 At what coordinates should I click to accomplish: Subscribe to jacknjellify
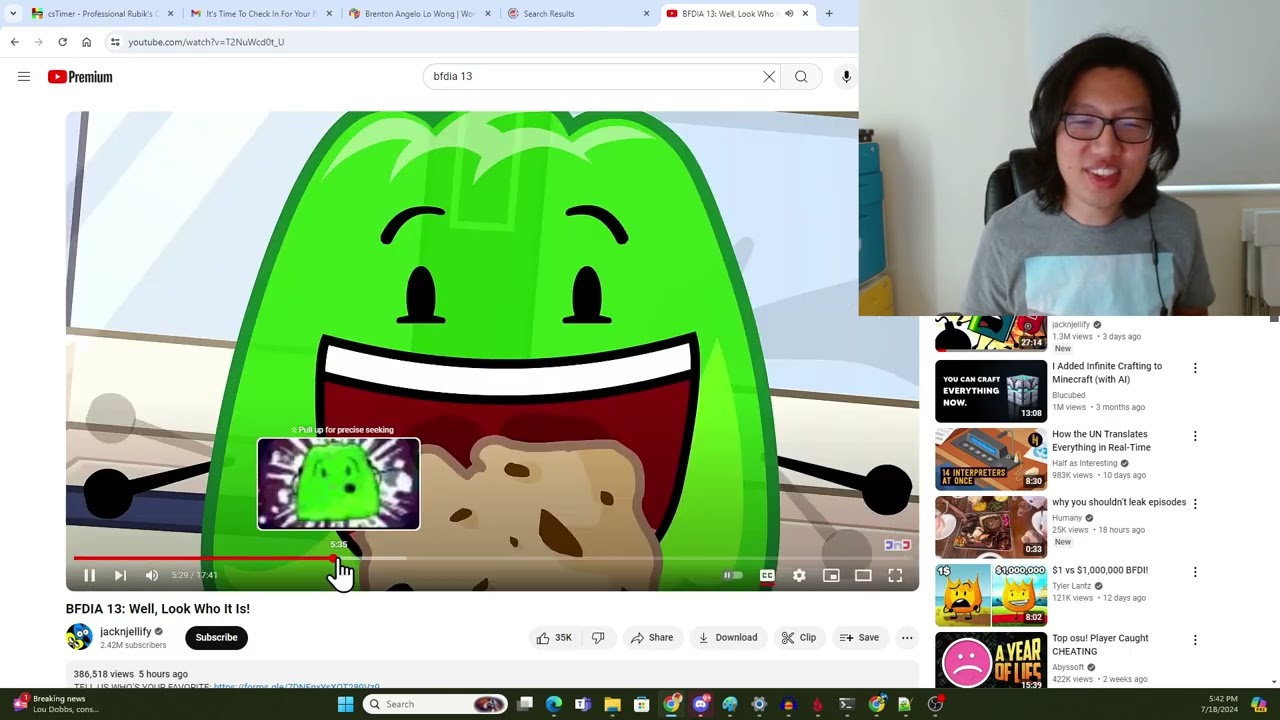(x=216, y=638)
